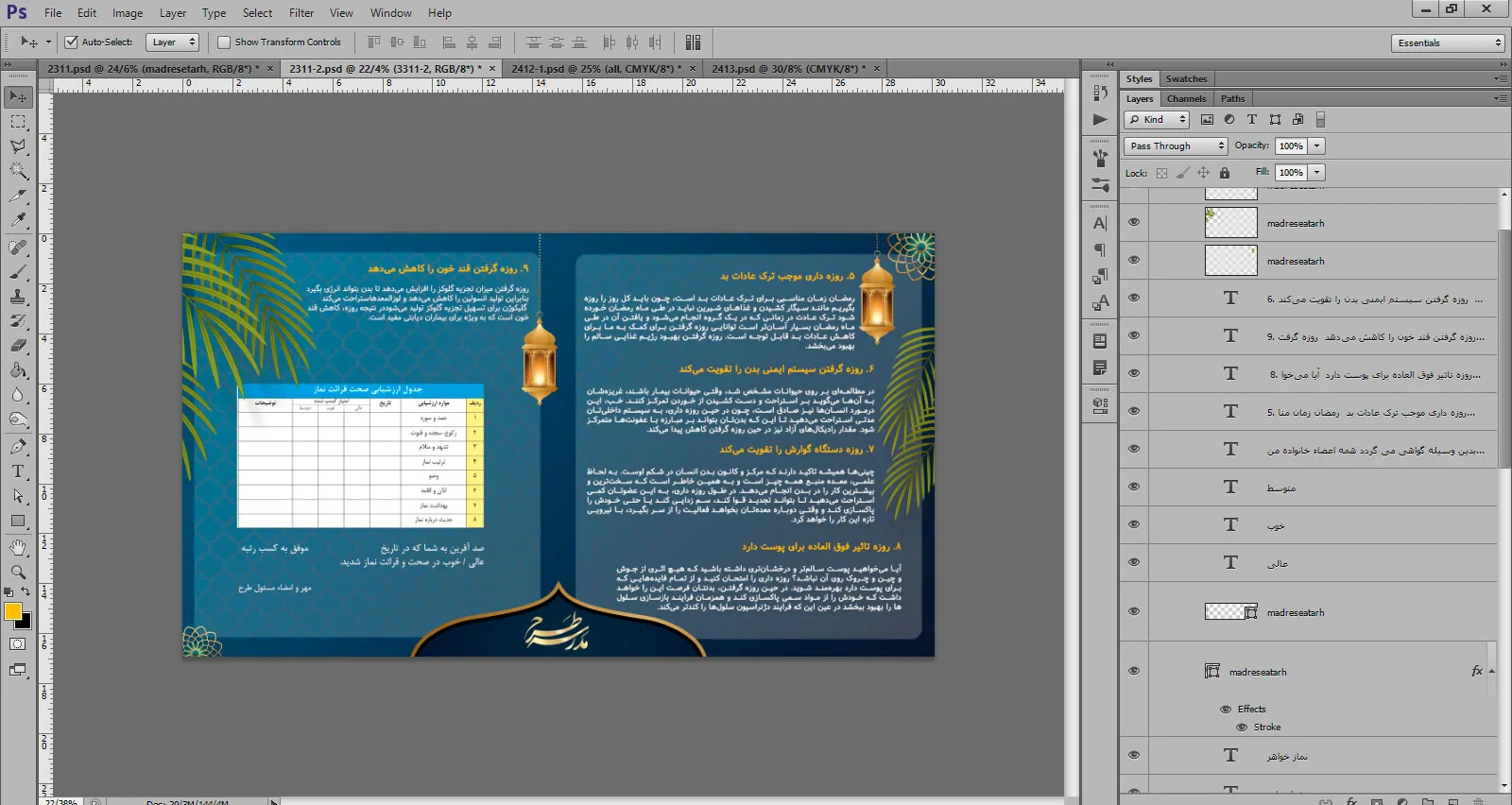The height and width of the screenshot is (805, 1512).
Task: Activate the Zoom magnifier tool
Action: pyautogui.click(x=18, y=573)
